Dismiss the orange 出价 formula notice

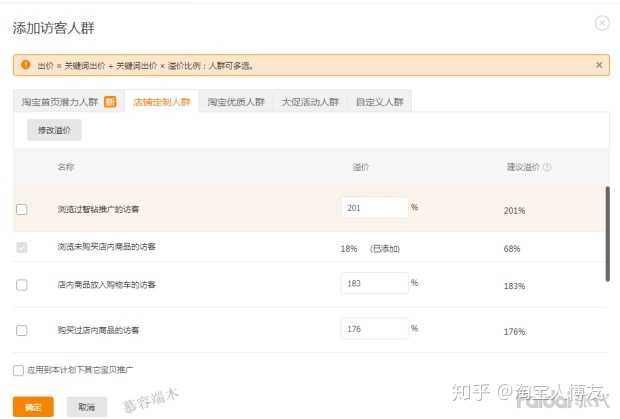[x=599, y=65]
